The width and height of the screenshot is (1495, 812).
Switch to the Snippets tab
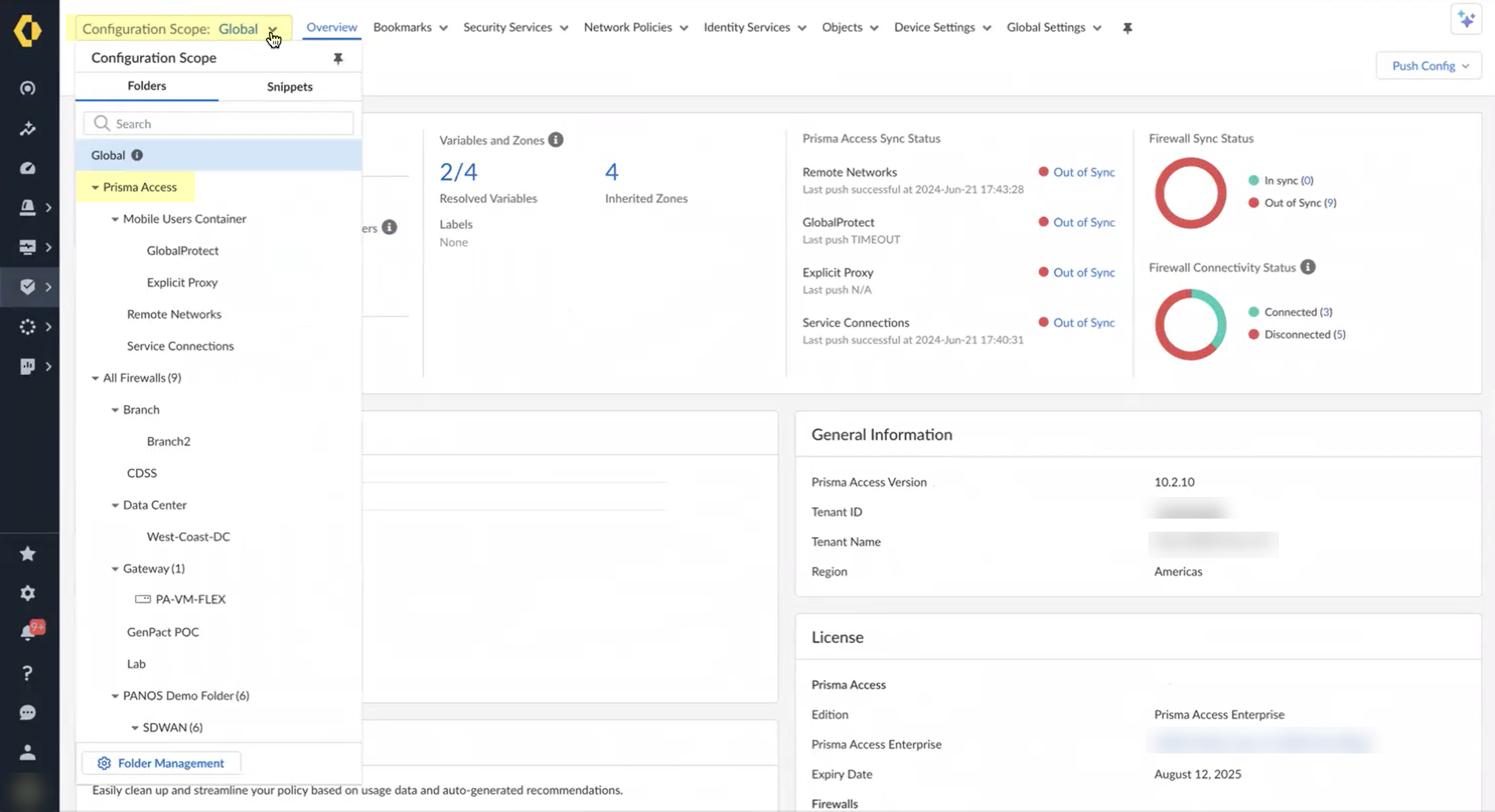pos(289,86)
